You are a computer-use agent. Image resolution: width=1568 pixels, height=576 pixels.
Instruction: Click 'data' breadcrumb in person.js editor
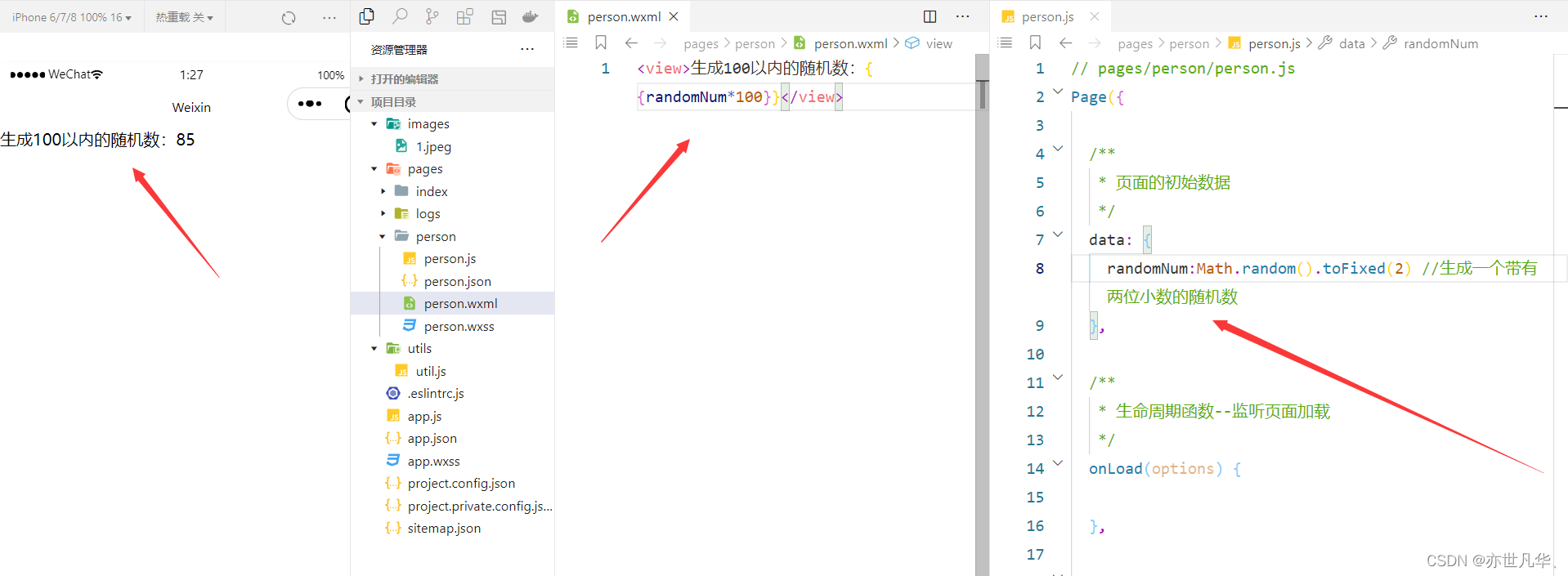tap(1352, 43)
